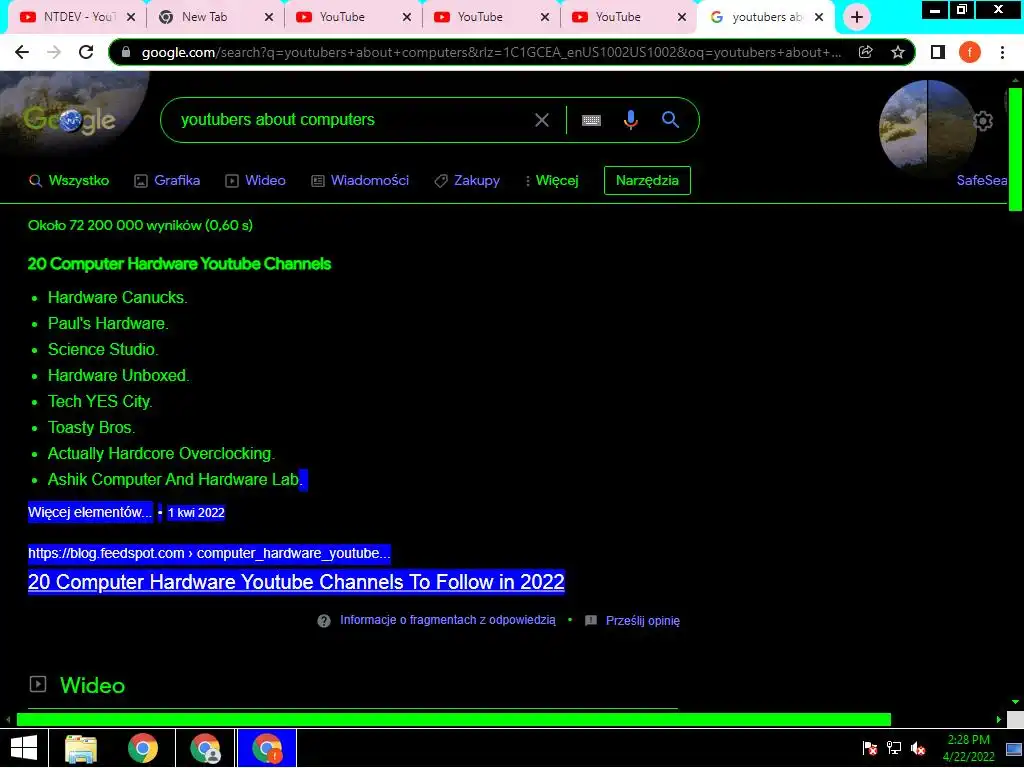Open Google quick settings gear
1024x768 pixels.
[984, 121]
